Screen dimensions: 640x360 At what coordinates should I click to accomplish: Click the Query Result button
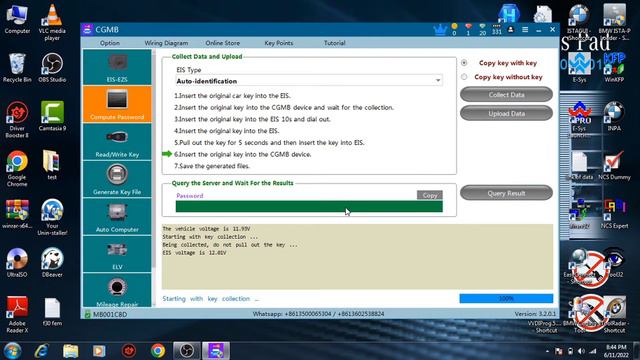click(x=506, y=193)
